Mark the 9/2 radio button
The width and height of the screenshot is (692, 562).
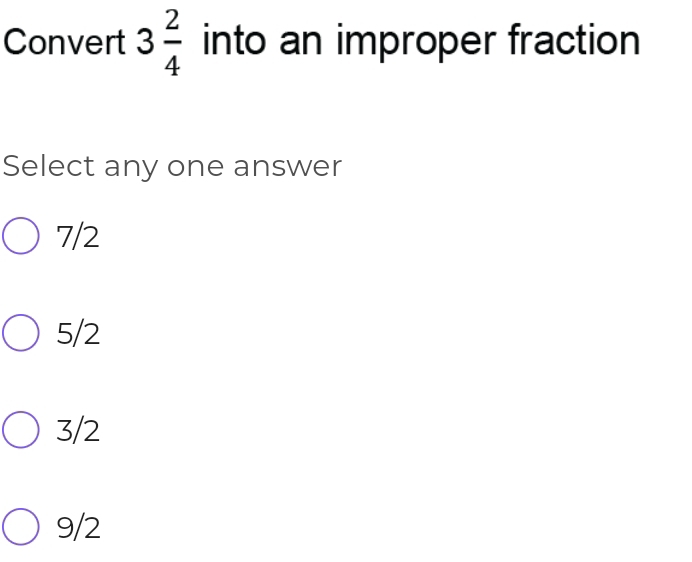coord(20,527)
